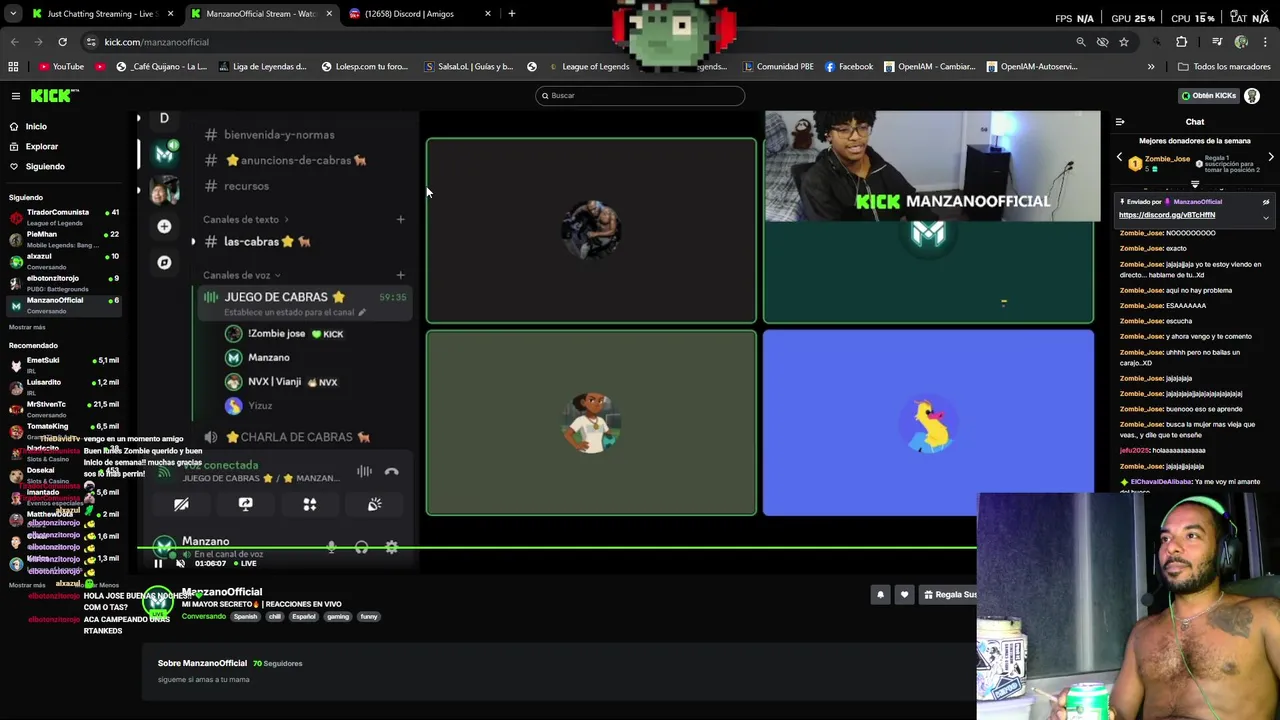Open MrStivenTc recommended channel
The width and height of the screenshot is (1280, 720).
point(63,409)
